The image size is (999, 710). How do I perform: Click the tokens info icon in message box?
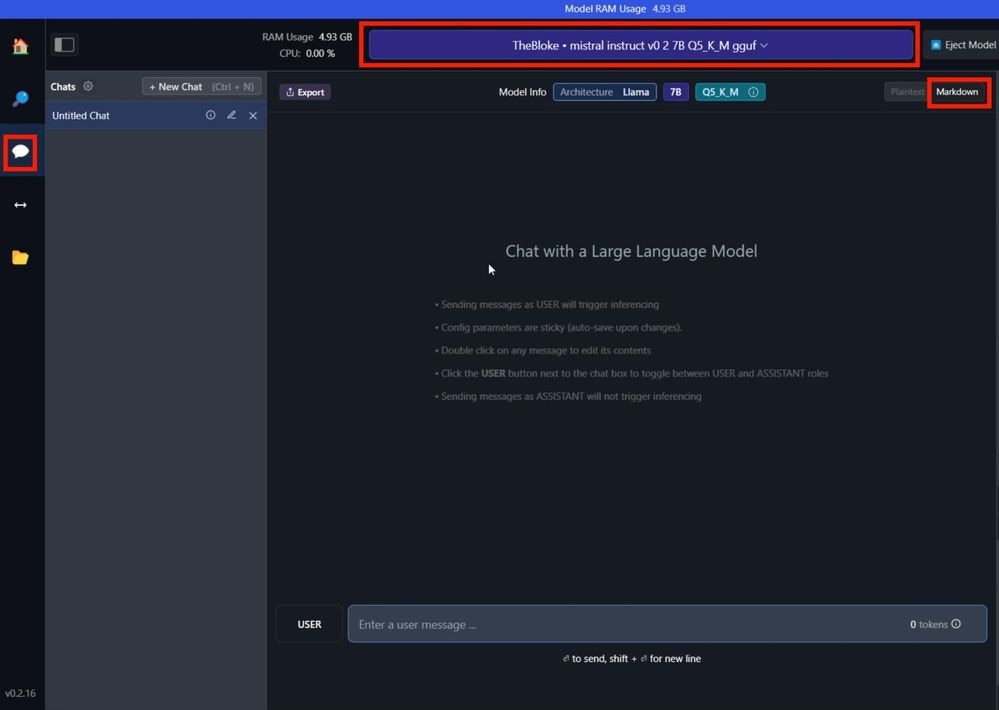click(x=956, y=624)
